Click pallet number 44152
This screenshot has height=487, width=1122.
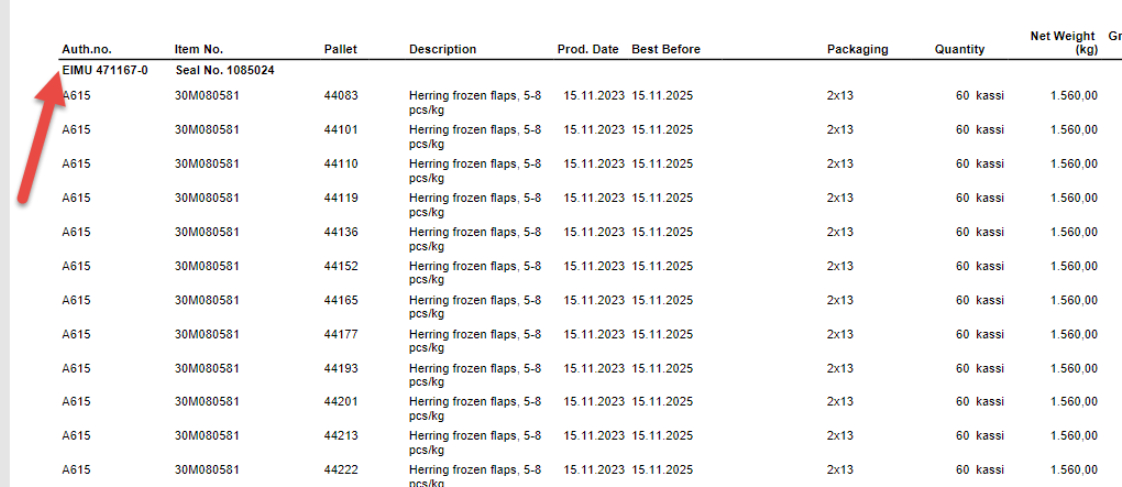pyautogui.click(x=341, y=266)
